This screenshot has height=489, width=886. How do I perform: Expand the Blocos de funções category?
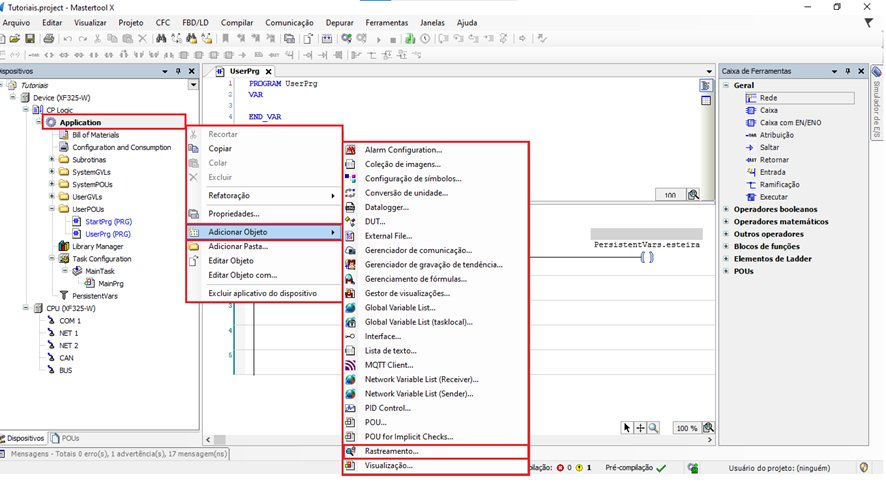726,246
